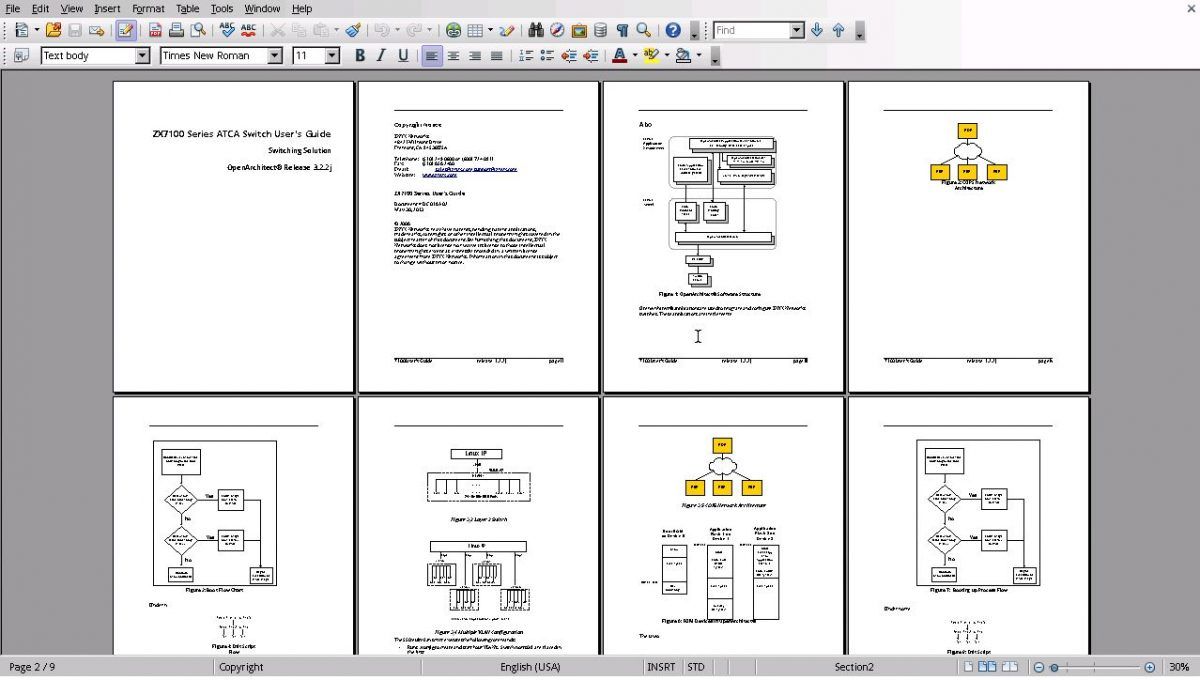Screen dimensions: 1200x680
Task: Click the Zoom In plus button
Action: point(1150,667)
